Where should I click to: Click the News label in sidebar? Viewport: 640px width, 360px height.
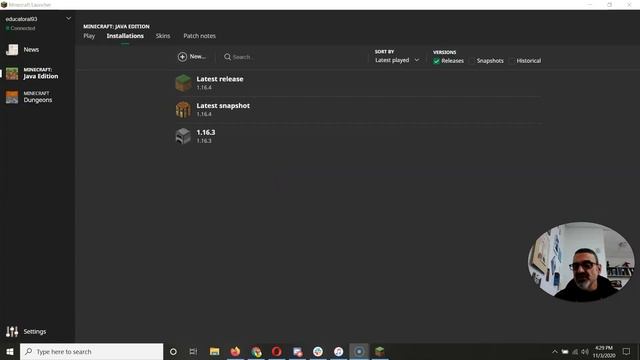(31, 49)
